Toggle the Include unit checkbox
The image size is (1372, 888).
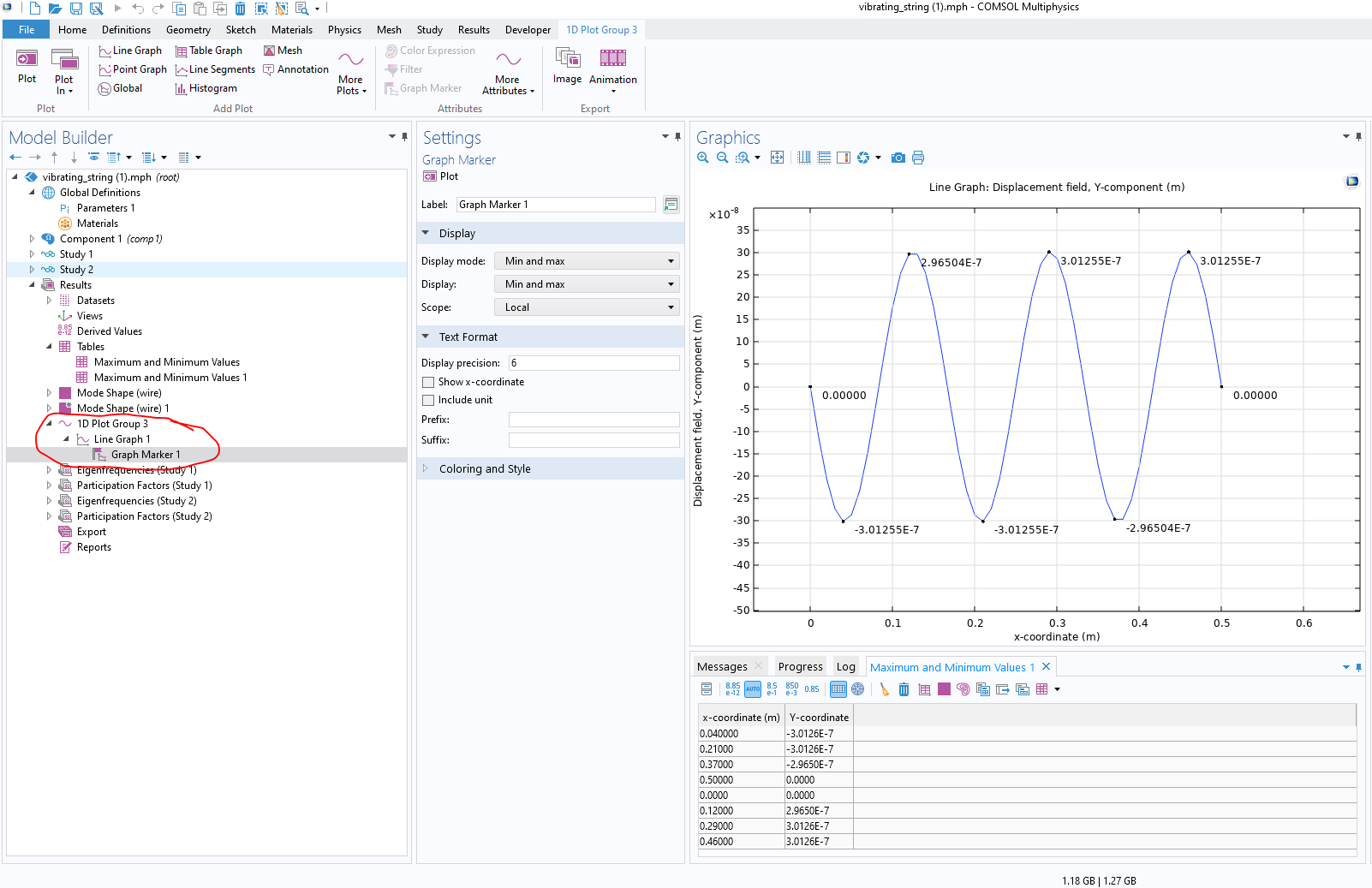point(428,400)
